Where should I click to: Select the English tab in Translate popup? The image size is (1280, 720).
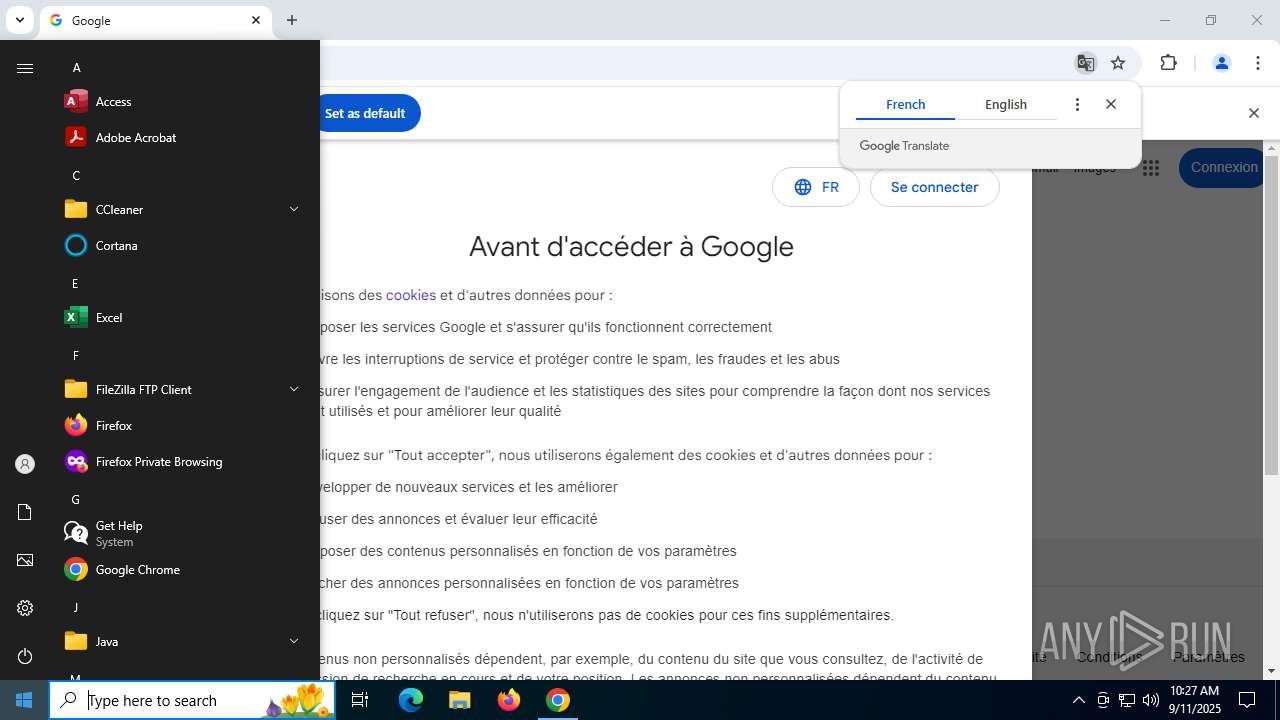click(x=1006, y=104)
